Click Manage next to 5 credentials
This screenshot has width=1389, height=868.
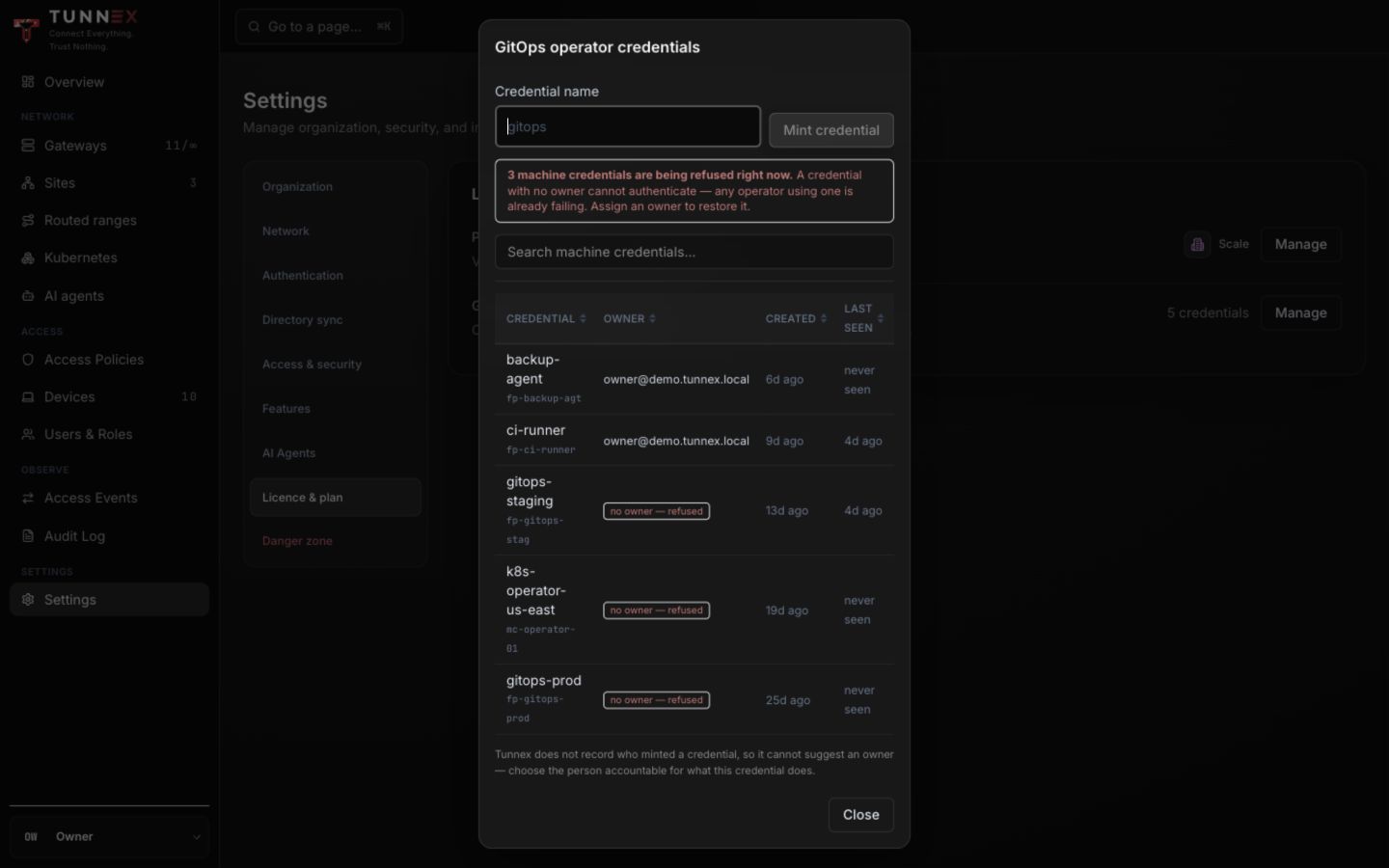point(1300,313)
